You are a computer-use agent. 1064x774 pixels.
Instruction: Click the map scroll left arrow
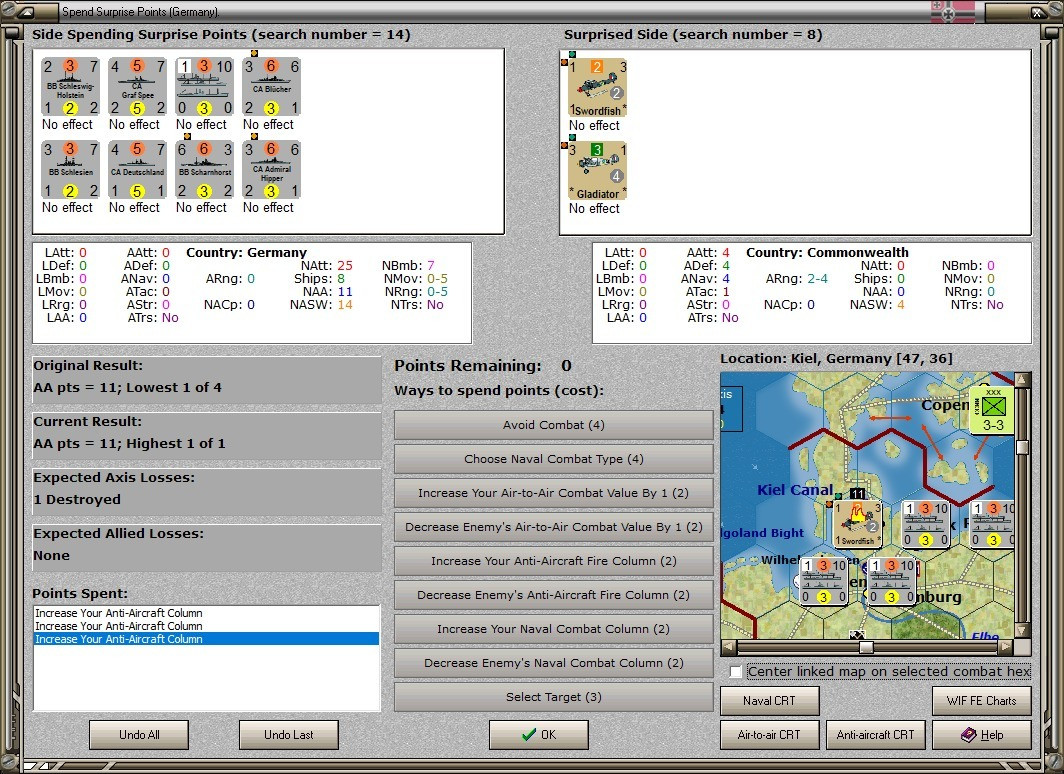[728, 647]
